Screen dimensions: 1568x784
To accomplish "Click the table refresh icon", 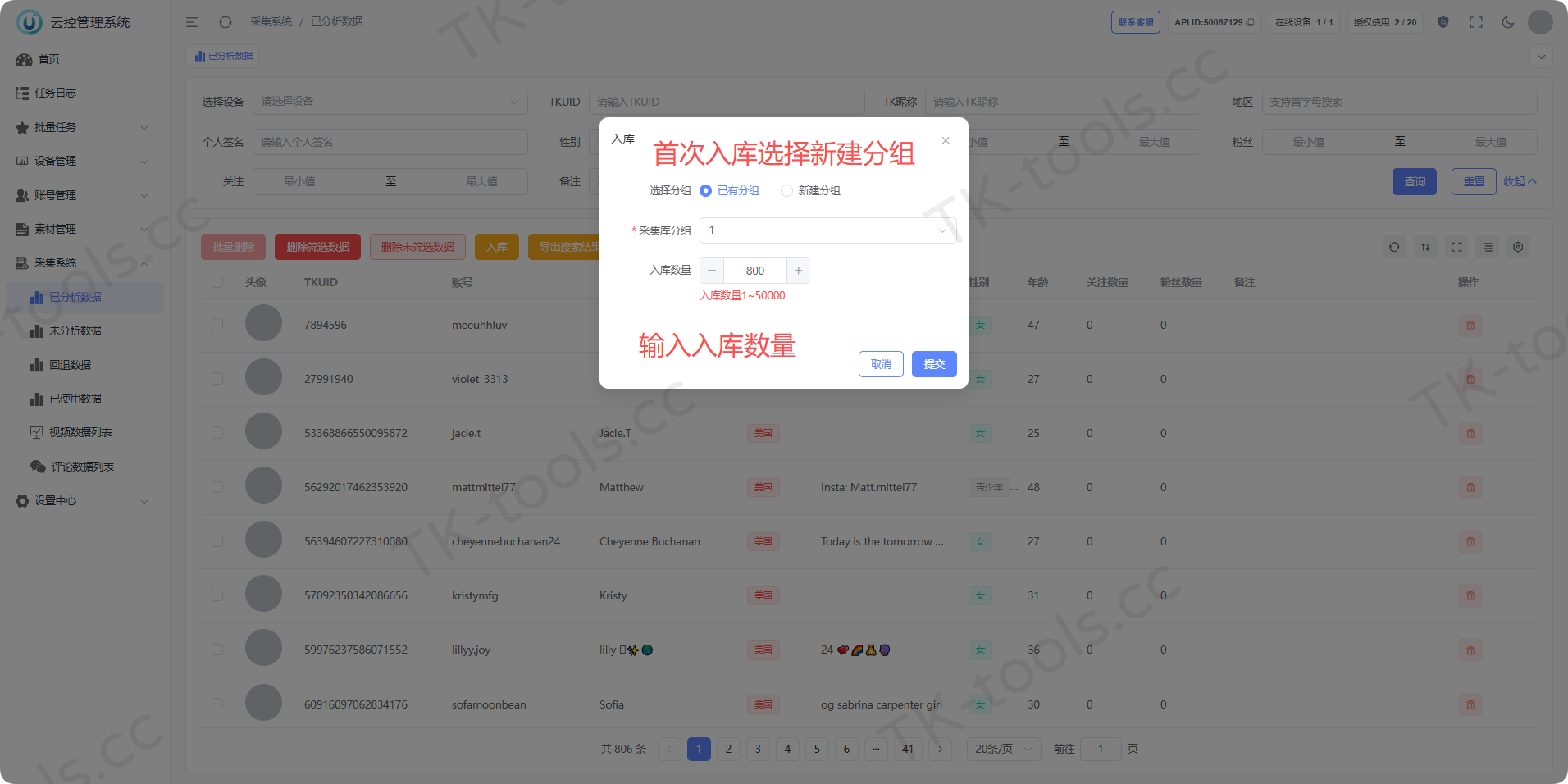I will coord(1394,247).
